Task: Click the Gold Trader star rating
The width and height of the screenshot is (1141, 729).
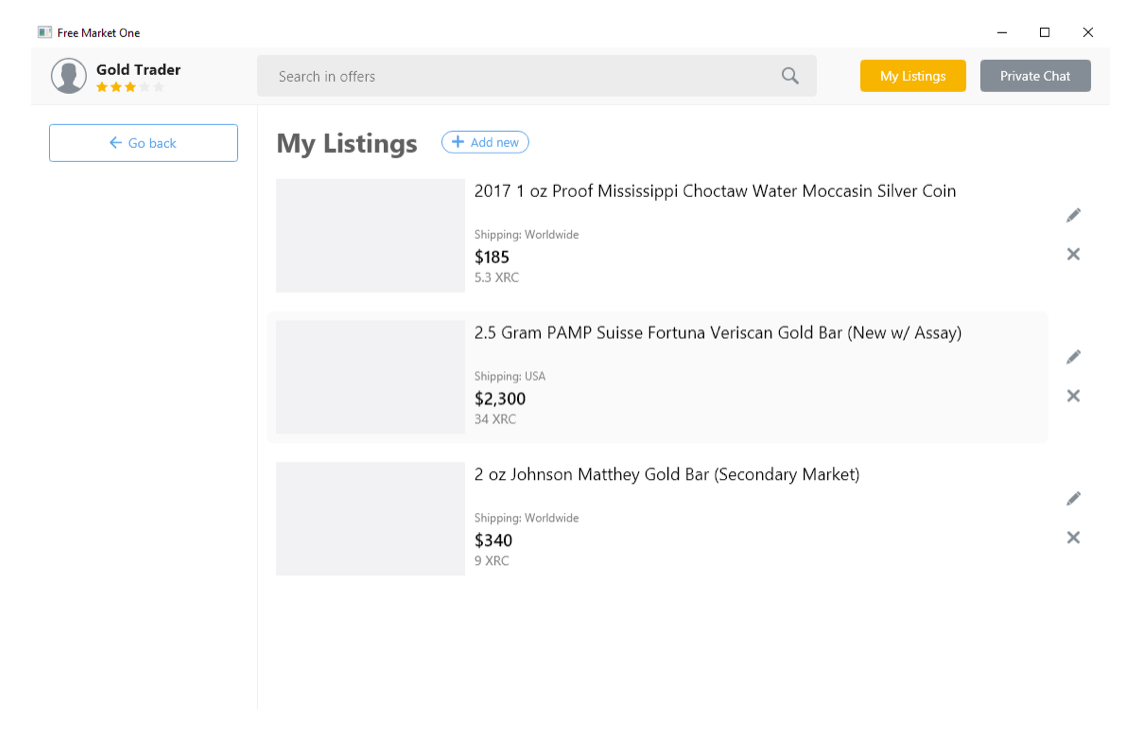Action: coord(130,87)
